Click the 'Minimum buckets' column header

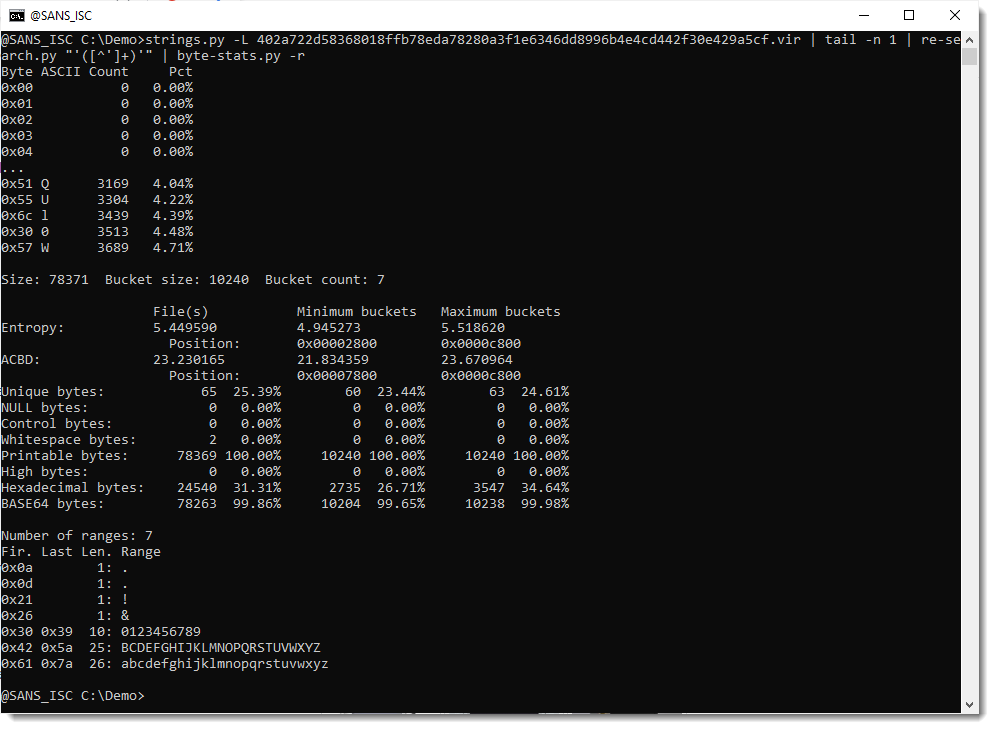(357, 311)
